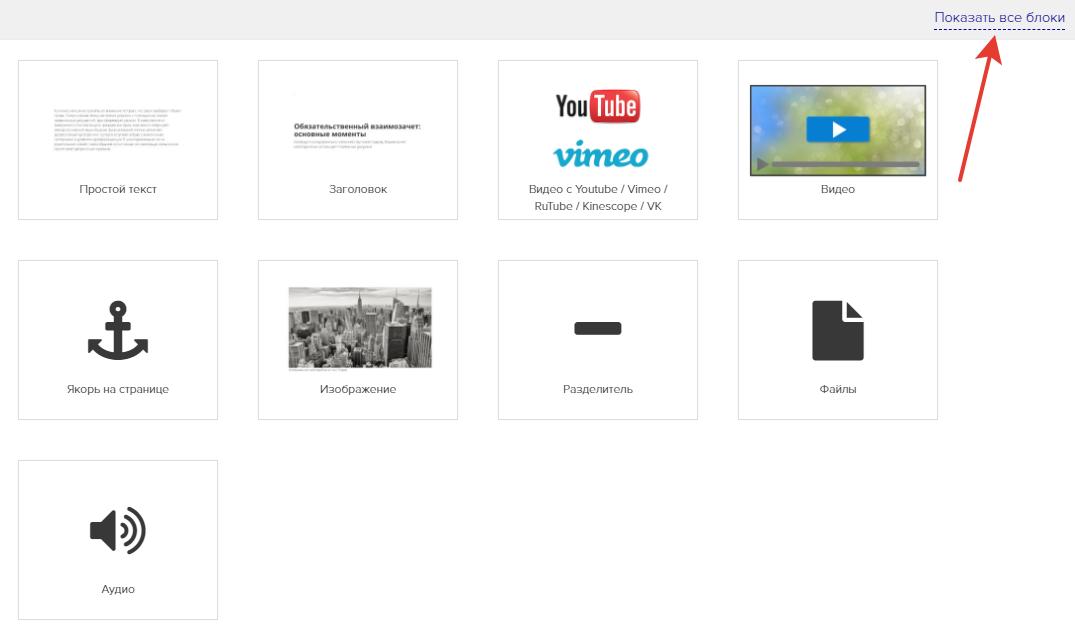The height and width of the screenshot is (635, 1075).
Task: Open the 'Показать все блоки' link
Action: (999, 18)
